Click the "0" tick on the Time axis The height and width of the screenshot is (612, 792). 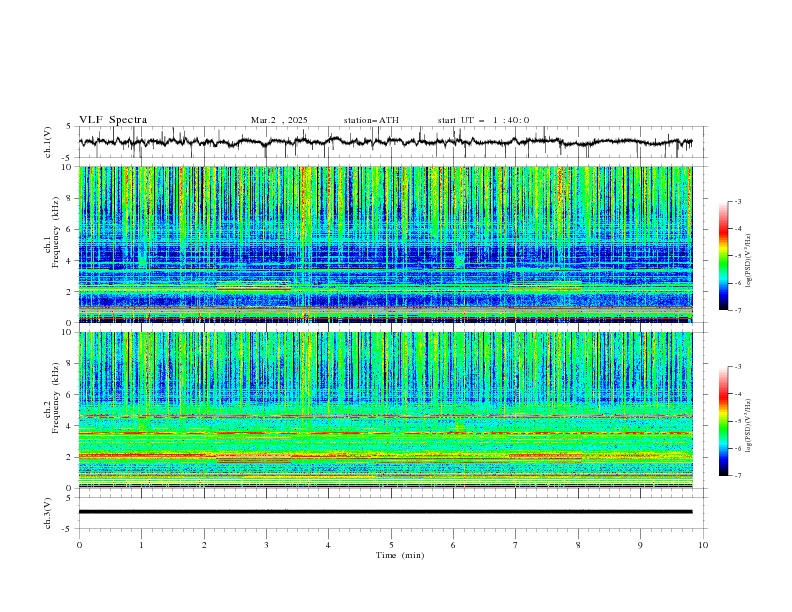(79, 545)
